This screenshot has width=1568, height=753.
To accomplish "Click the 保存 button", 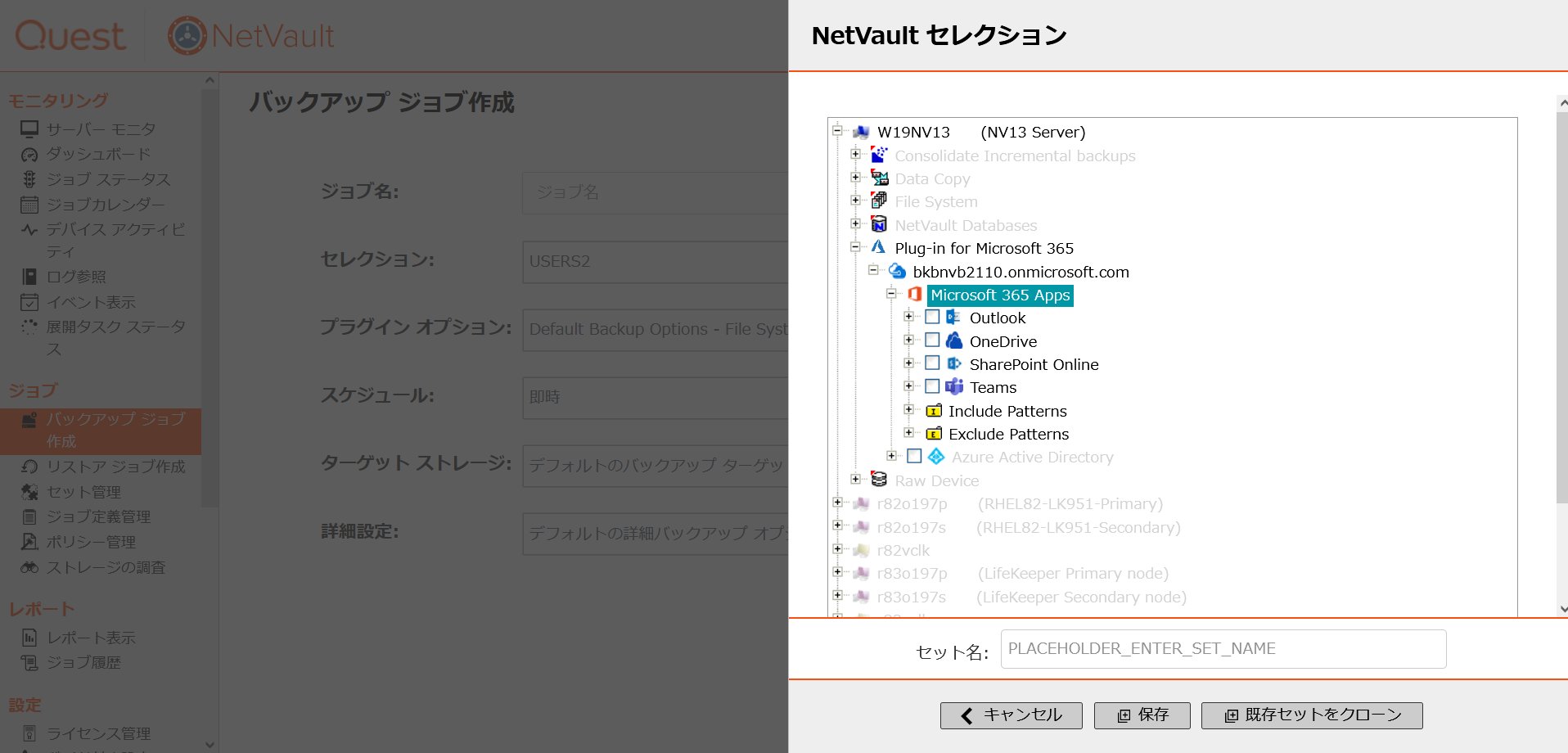I will click(x=1142, y=715).
